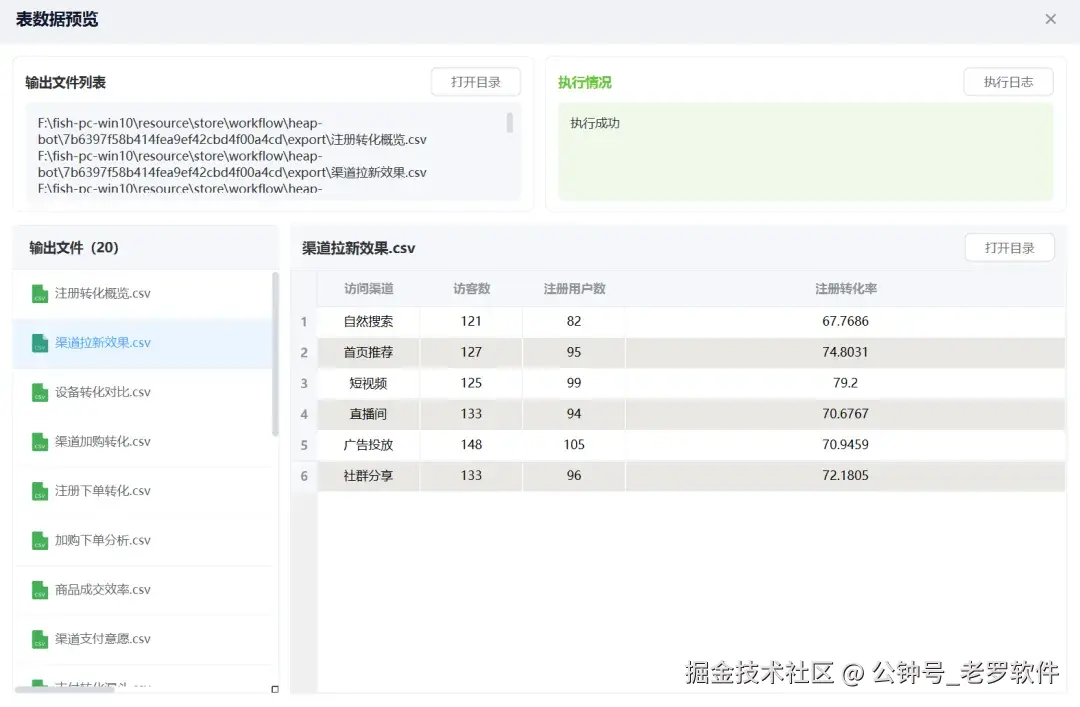This screenshot has height=707, width=1080.
Task: Click CSV icon of 设备转化对比.csv
Action: point(40,393)
